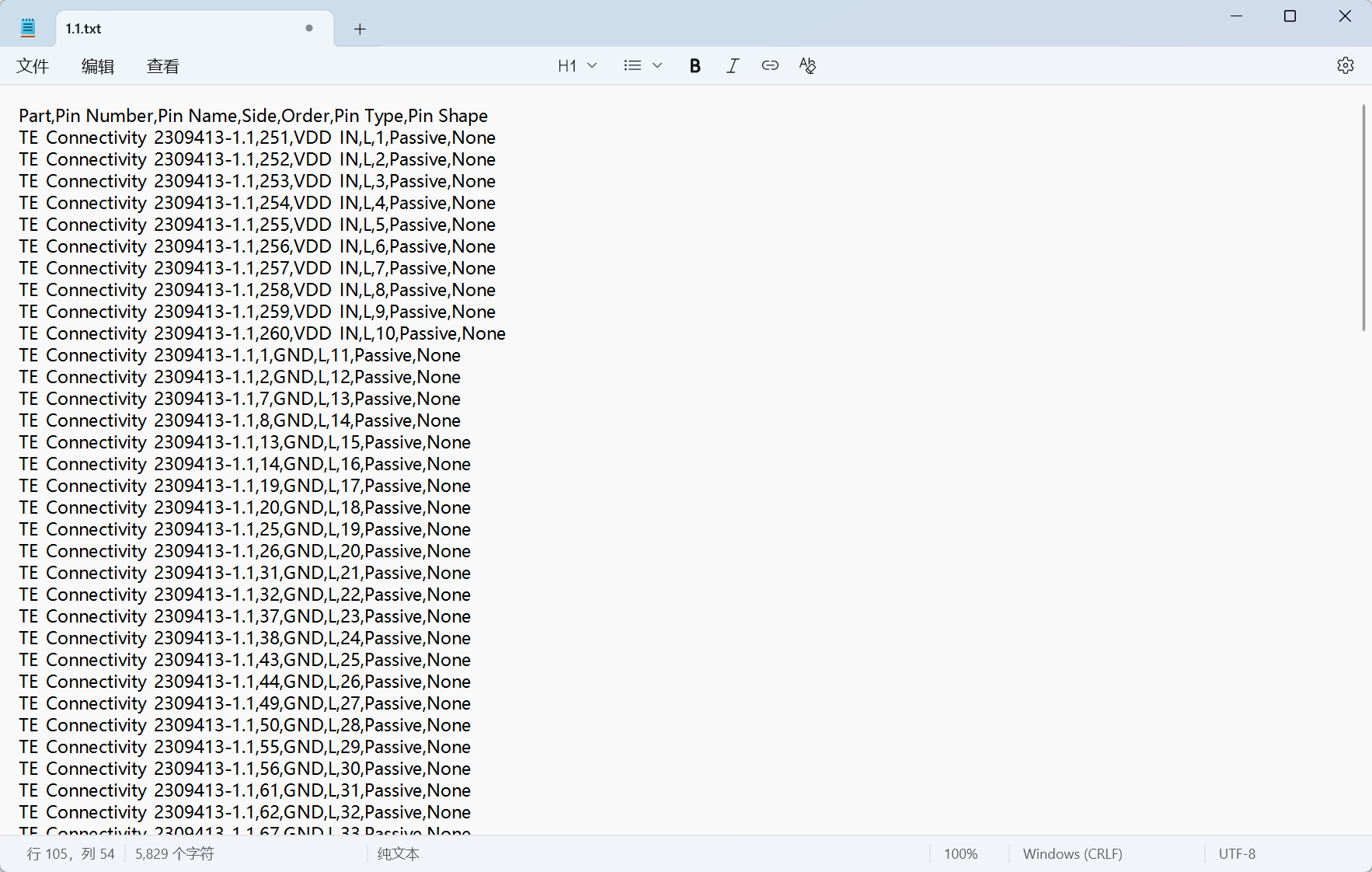Screen dimensions: 1372x872
Task: Click the line reading 62,GND,L,32,Passive,None
Action: [245, 812]
